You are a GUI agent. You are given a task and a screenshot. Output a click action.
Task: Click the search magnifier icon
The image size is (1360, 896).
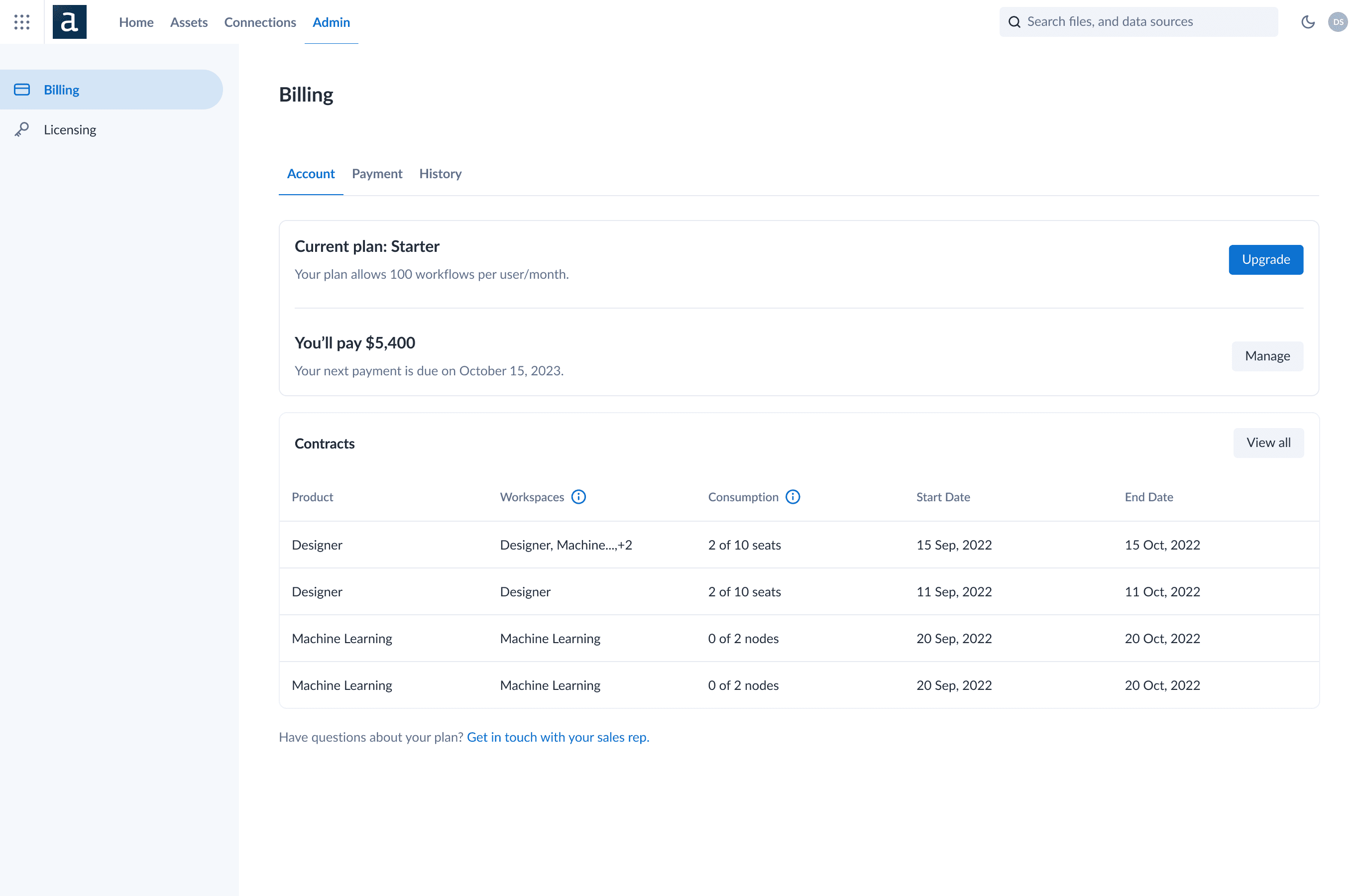[x=1015, y=22]
